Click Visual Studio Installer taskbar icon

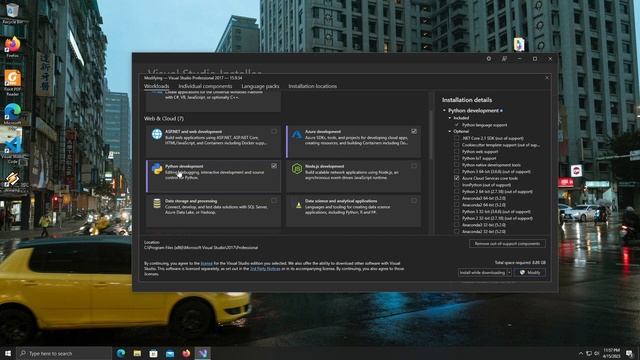click(x=203, y=353)
